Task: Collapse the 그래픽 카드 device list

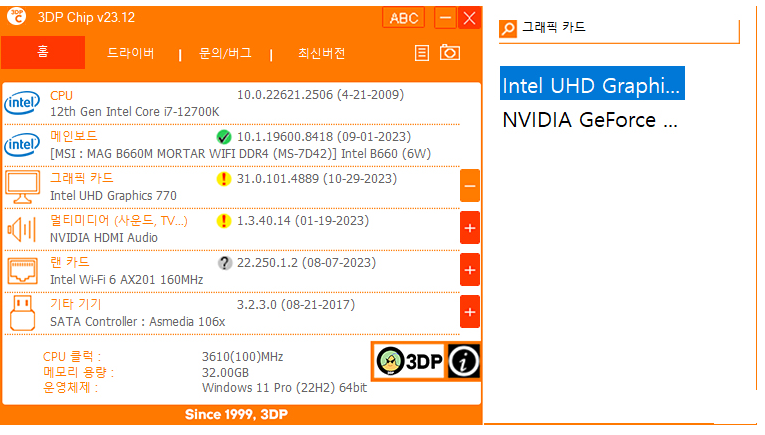Action: pyautogui.click(x=470, y=186)
